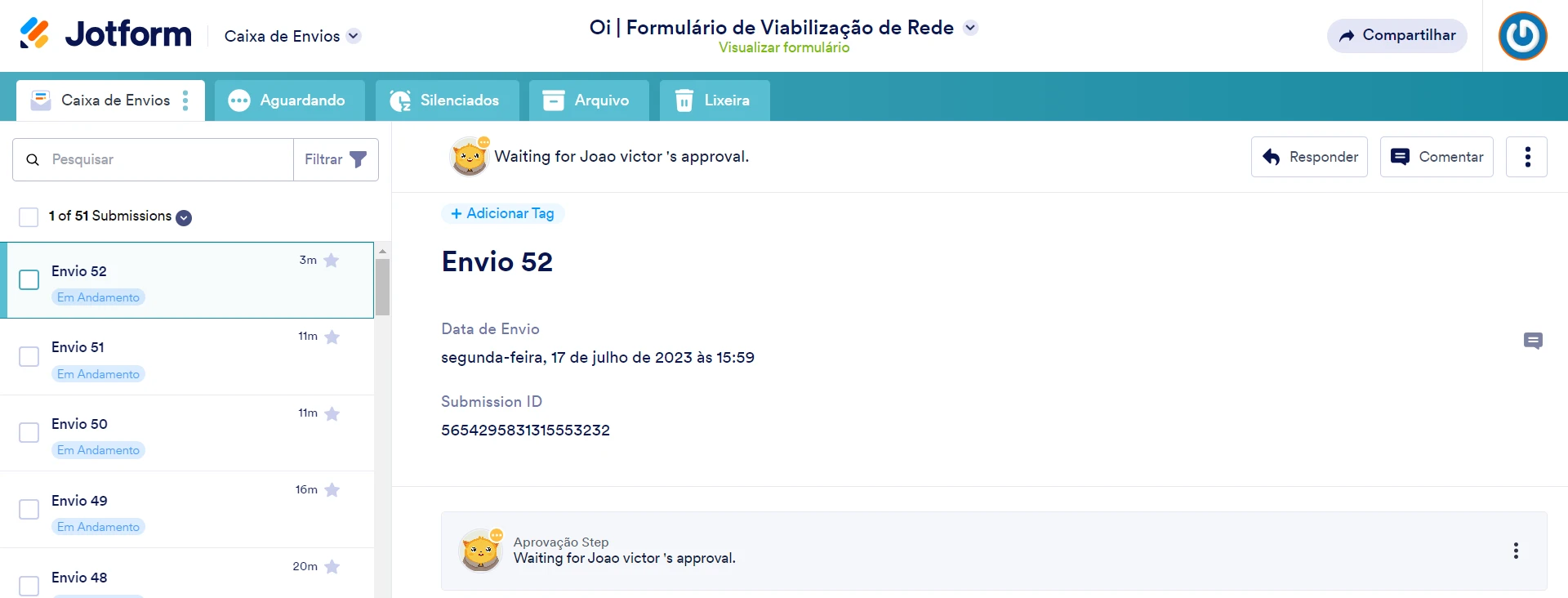Click the search magnifier icon

33,160
